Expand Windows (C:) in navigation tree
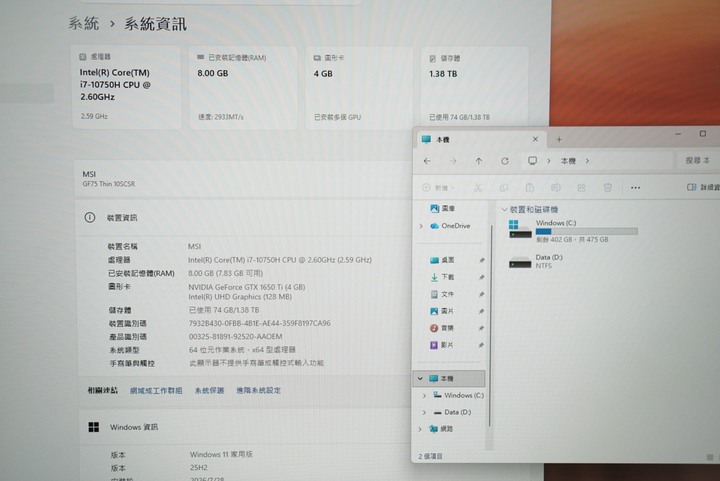Screen dimensions: 720x481 [x=424, y=395]
